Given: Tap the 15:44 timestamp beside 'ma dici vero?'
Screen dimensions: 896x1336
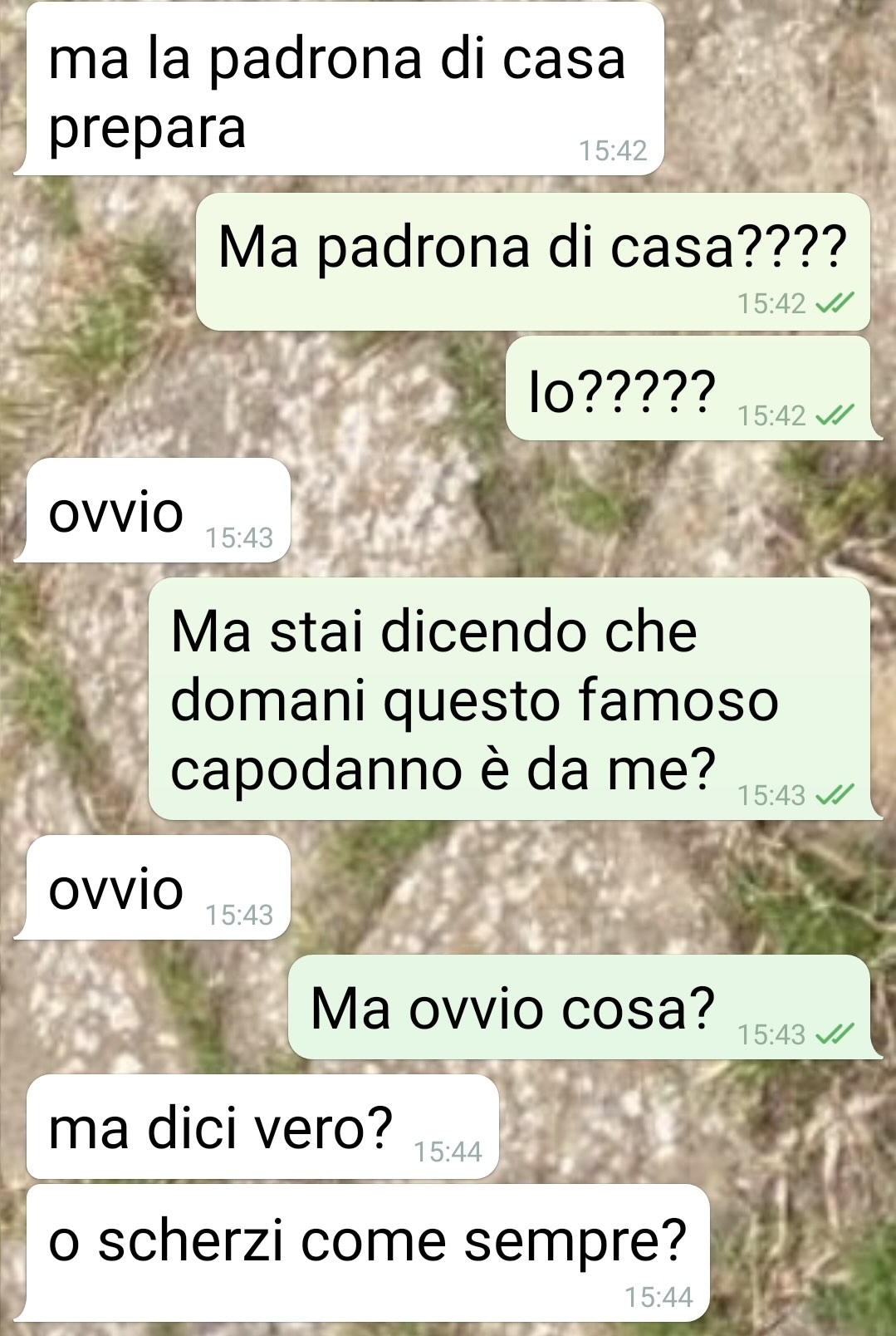Looking at the screenshot, I should (x=448, y=1152).
